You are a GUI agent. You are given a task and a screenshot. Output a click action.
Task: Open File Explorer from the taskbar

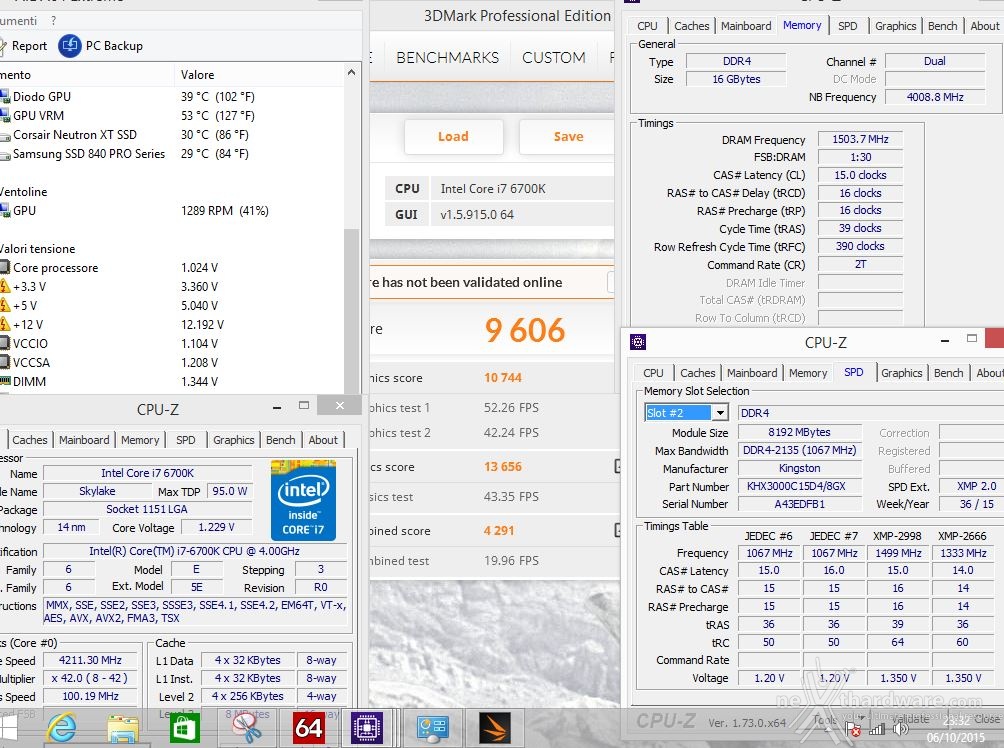tap(123, 728)
